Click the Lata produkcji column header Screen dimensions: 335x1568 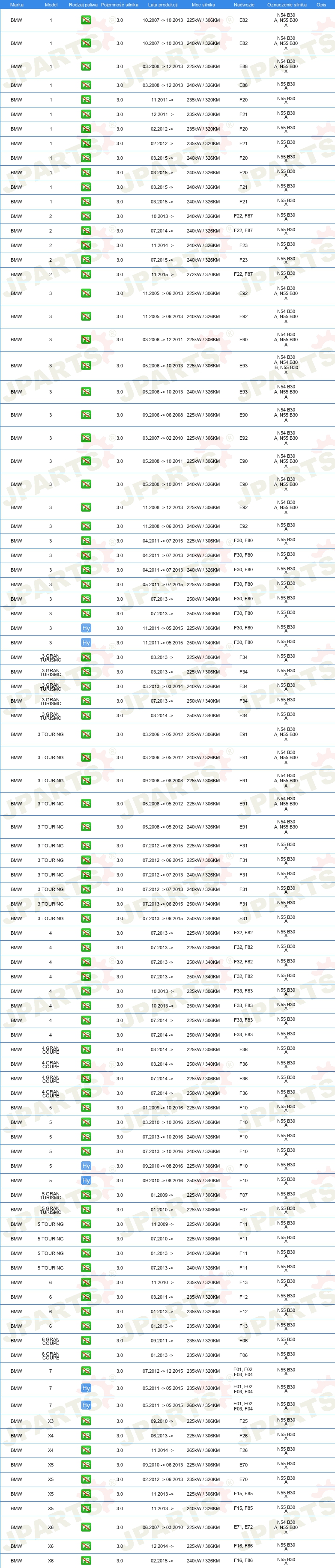[x=163, y=4]
